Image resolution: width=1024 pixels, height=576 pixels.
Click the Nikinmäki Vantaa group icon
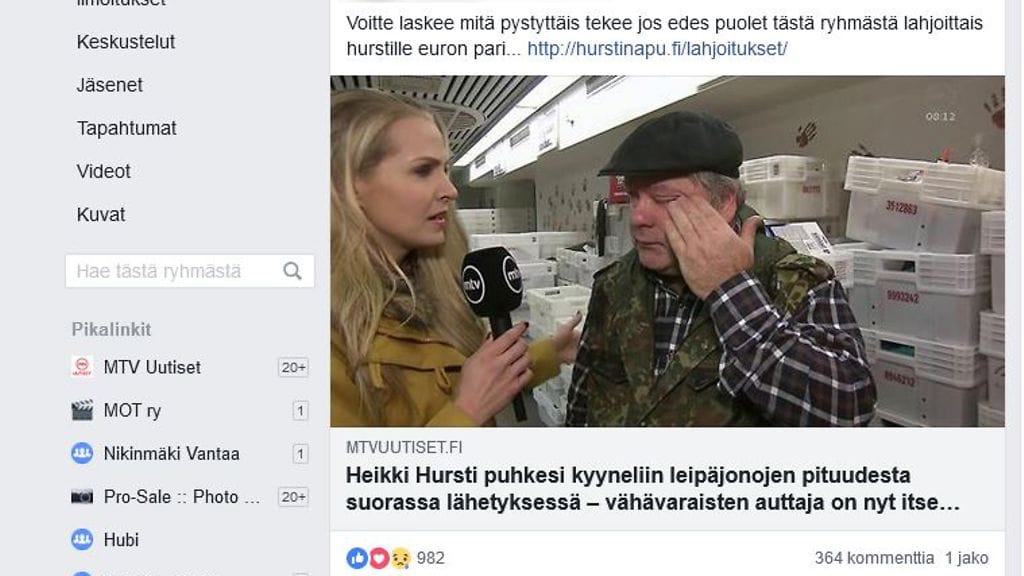82,453
